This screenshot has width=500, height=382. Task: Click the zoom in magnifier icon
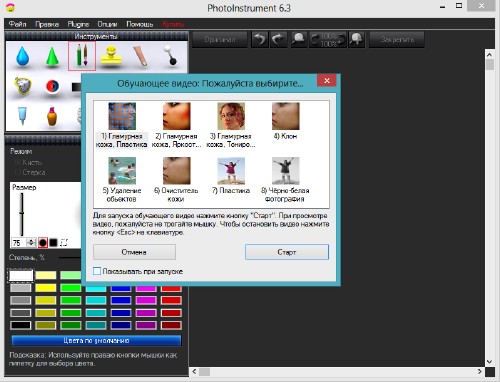click(x=356, y=40)
